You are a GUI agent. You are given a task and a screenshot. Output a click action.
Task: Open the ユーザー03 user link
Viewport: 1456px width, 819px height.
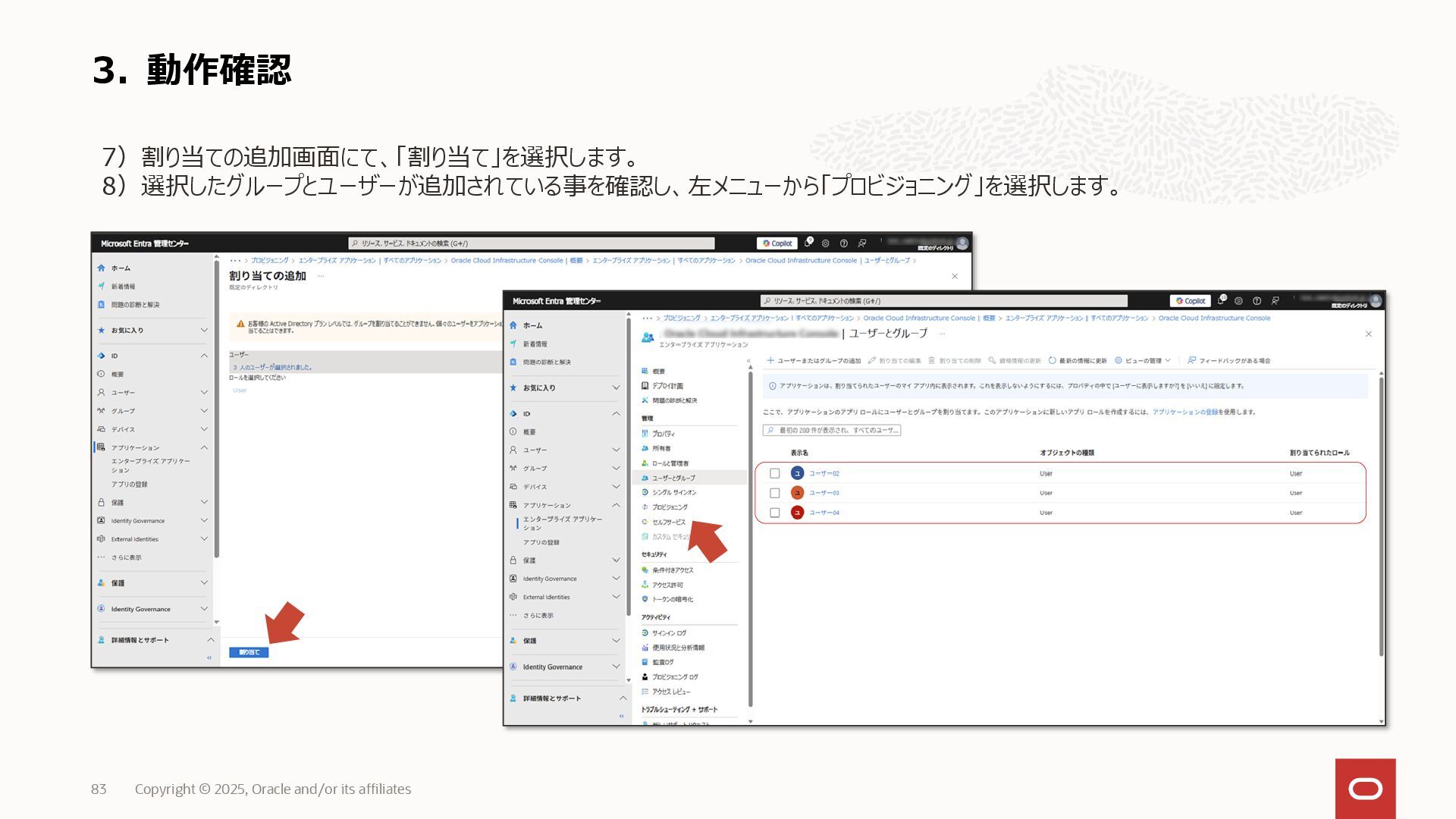point(824,493)
